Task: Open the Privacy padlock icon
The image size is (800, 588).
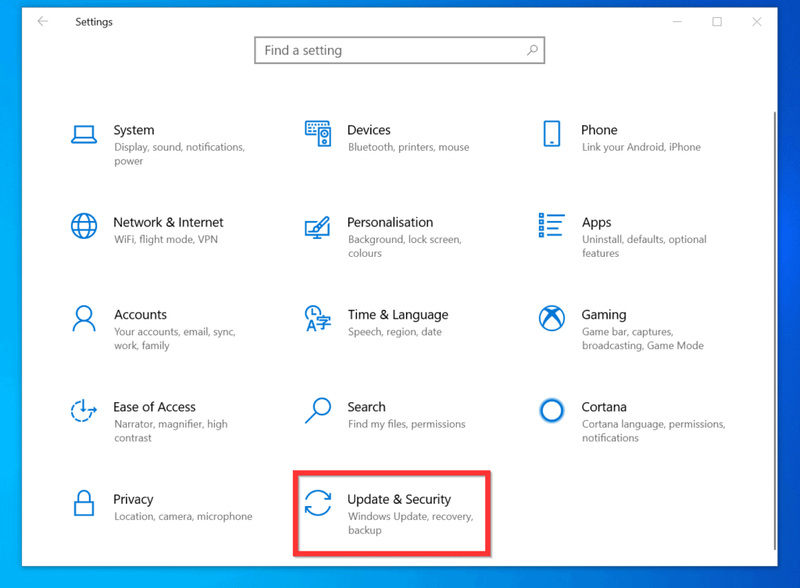Action: (x=84, y=503)
